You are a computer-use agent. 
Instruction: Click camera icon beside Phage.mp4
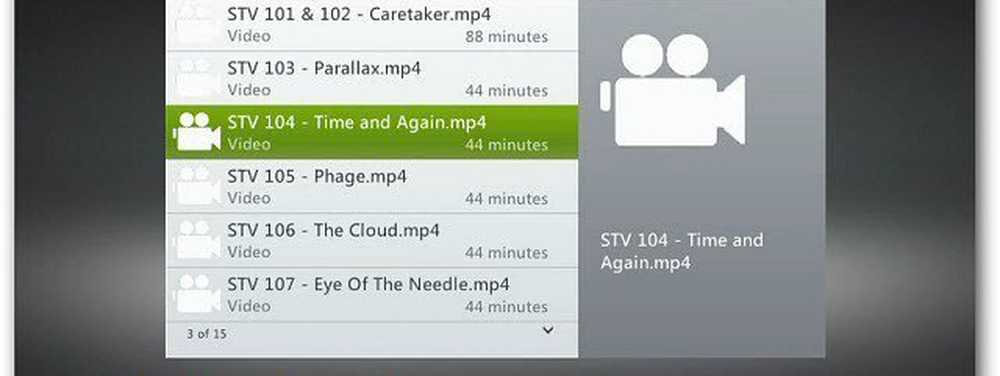coord(197,186)
